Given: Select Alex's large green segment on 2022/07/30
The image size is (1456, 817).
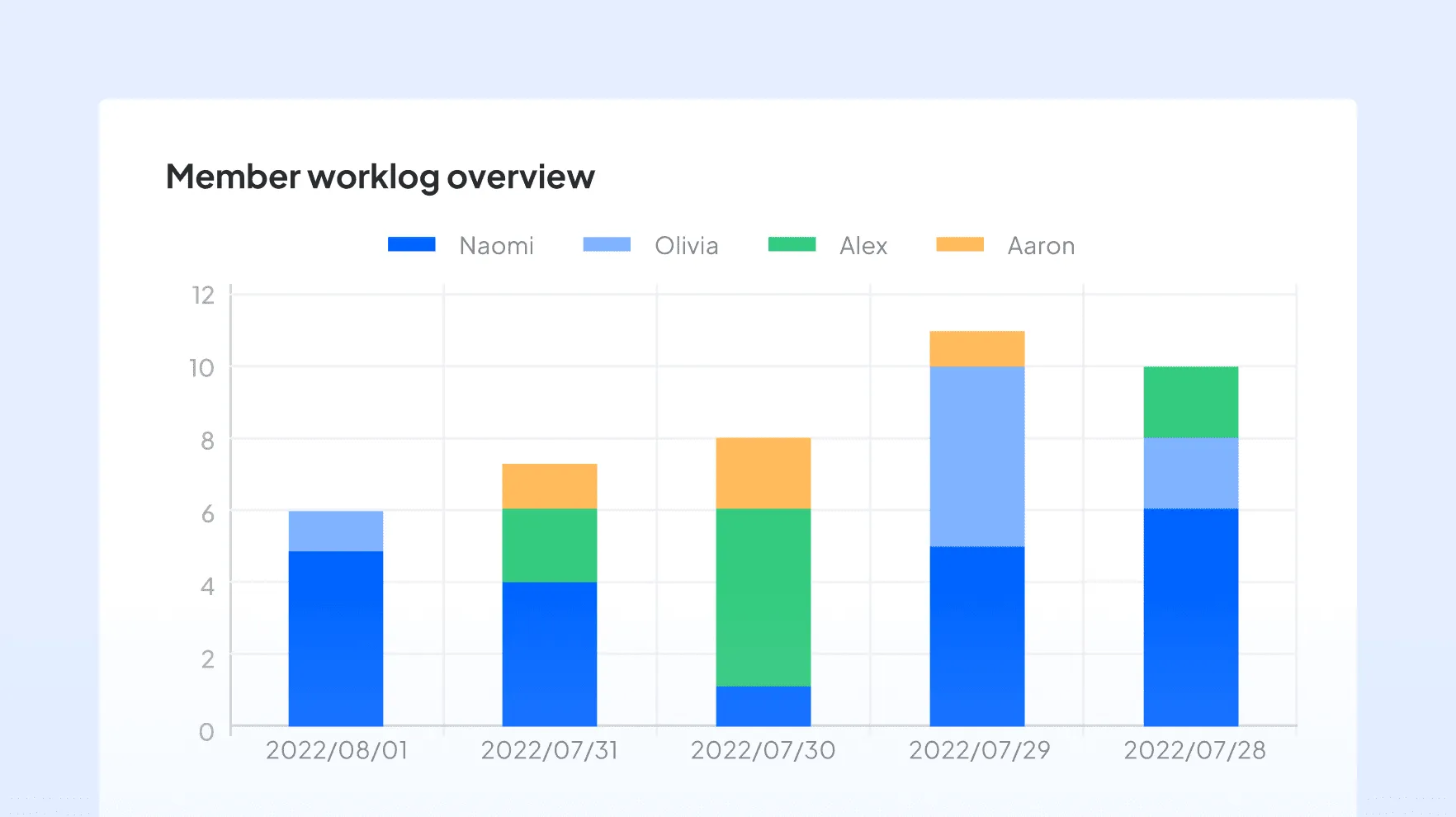Looking at the screenshot, I should click(x=763, y=597).
